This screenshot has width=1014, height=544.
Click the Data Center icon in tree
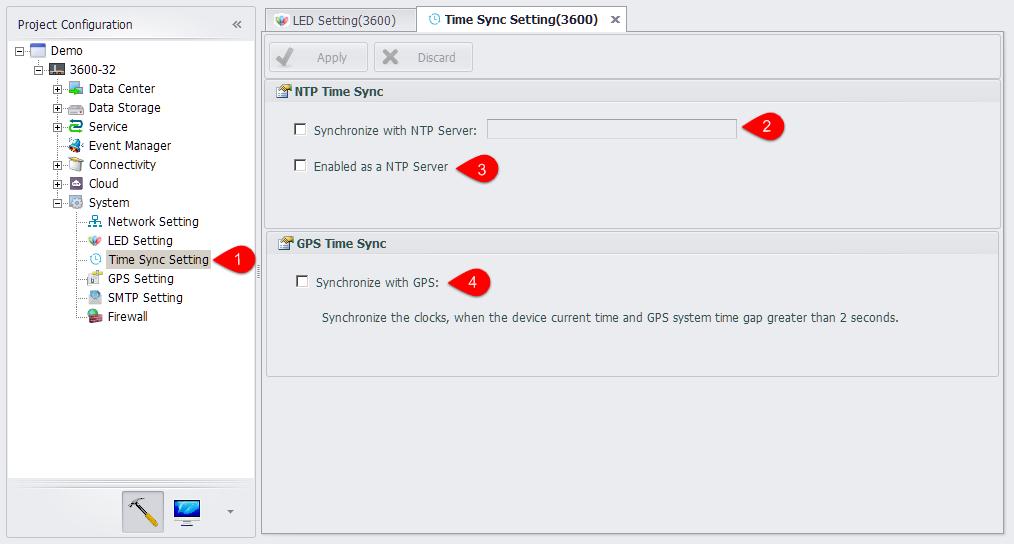(76, 89)
